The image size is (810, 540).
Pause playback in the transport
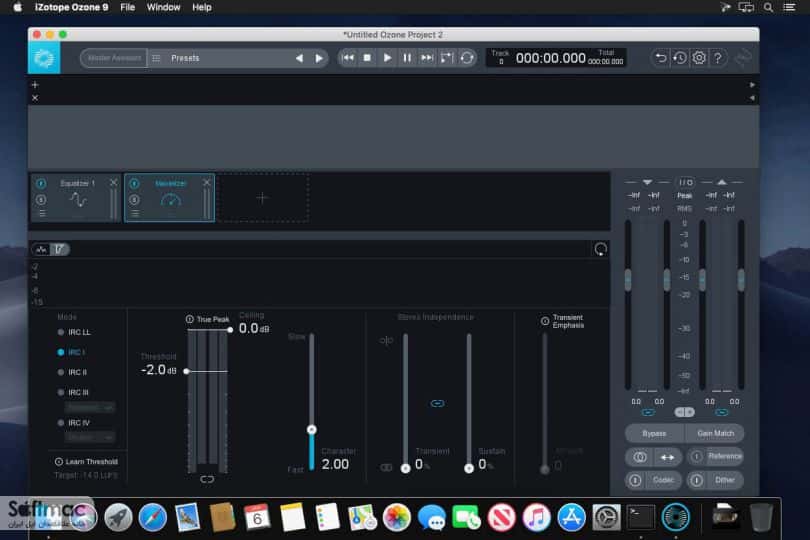click(407, 58)
